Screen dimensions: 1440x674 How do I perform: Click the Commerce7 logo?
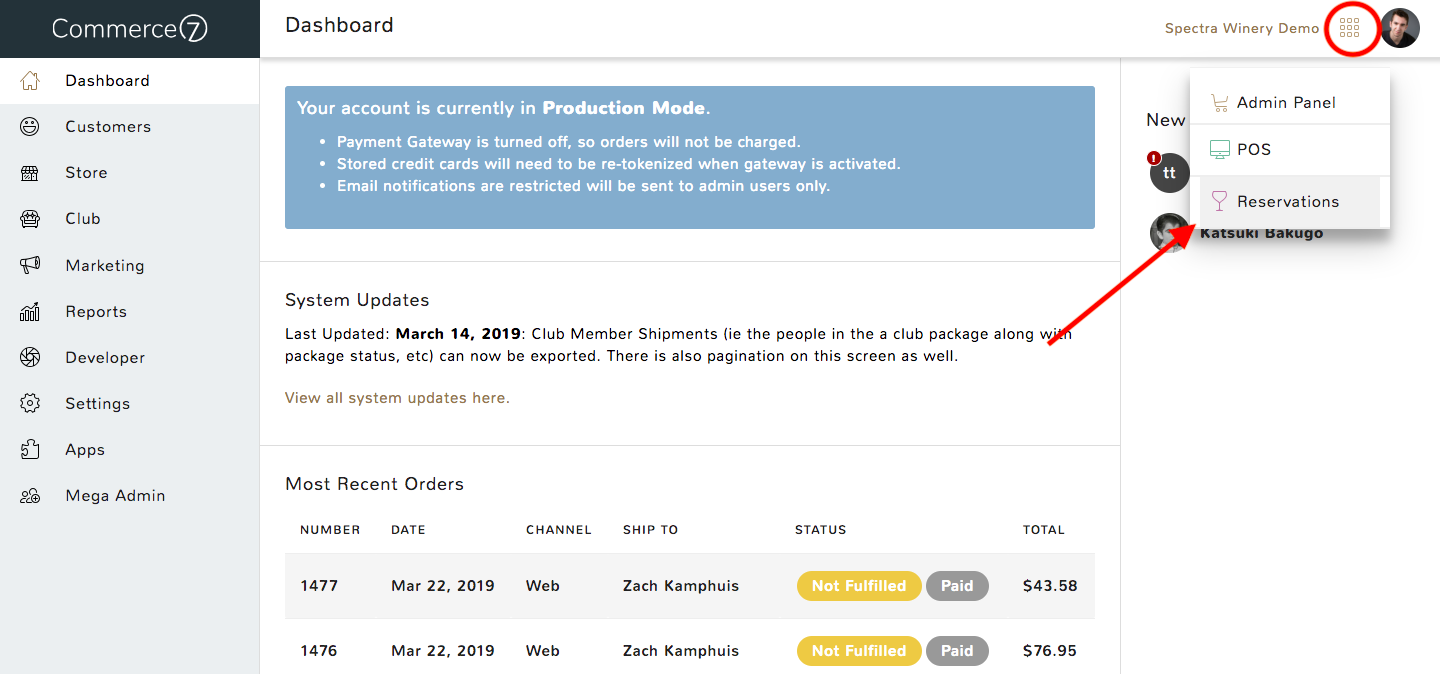point(130,29)
